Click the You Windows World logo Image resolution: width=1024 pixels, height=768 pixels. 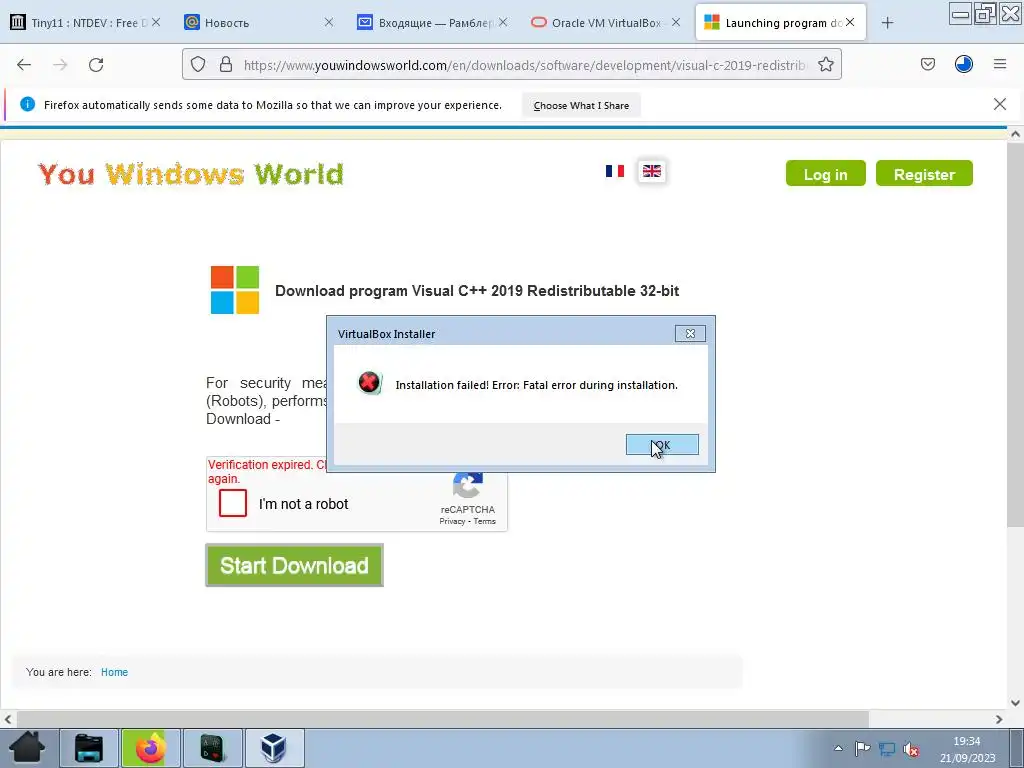pyautogui.click(x=191, y=174)
